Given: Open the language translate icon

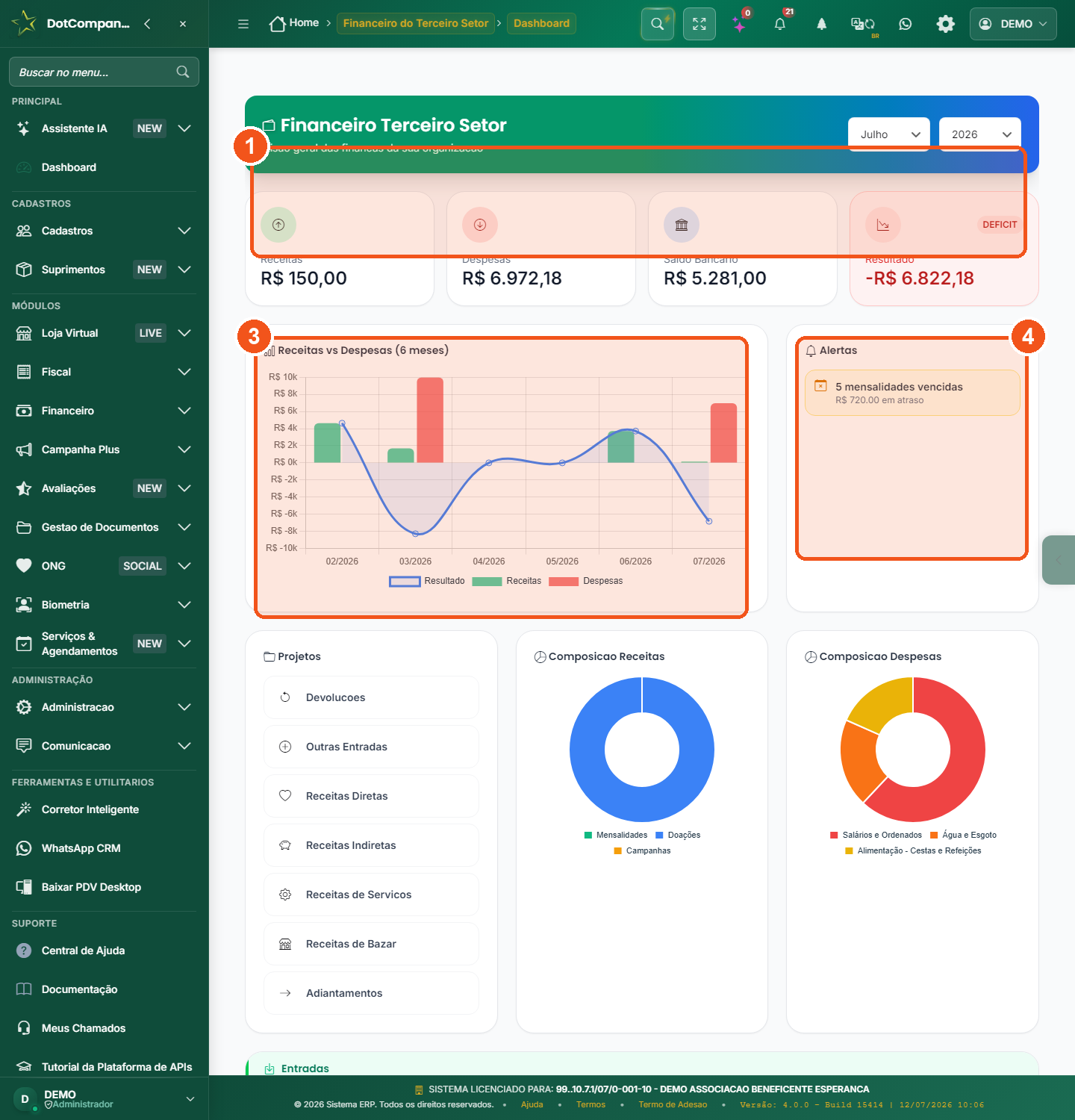Looking at the screenshot, I should [863, 24].
